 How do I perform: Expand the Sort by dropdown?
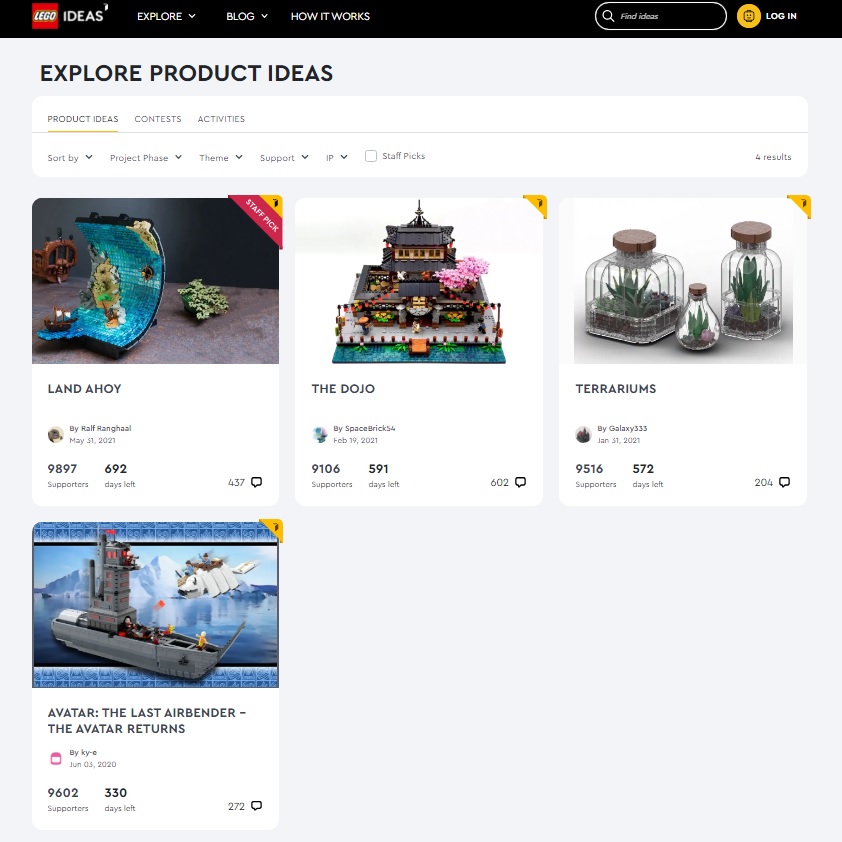tap(70, 157)
